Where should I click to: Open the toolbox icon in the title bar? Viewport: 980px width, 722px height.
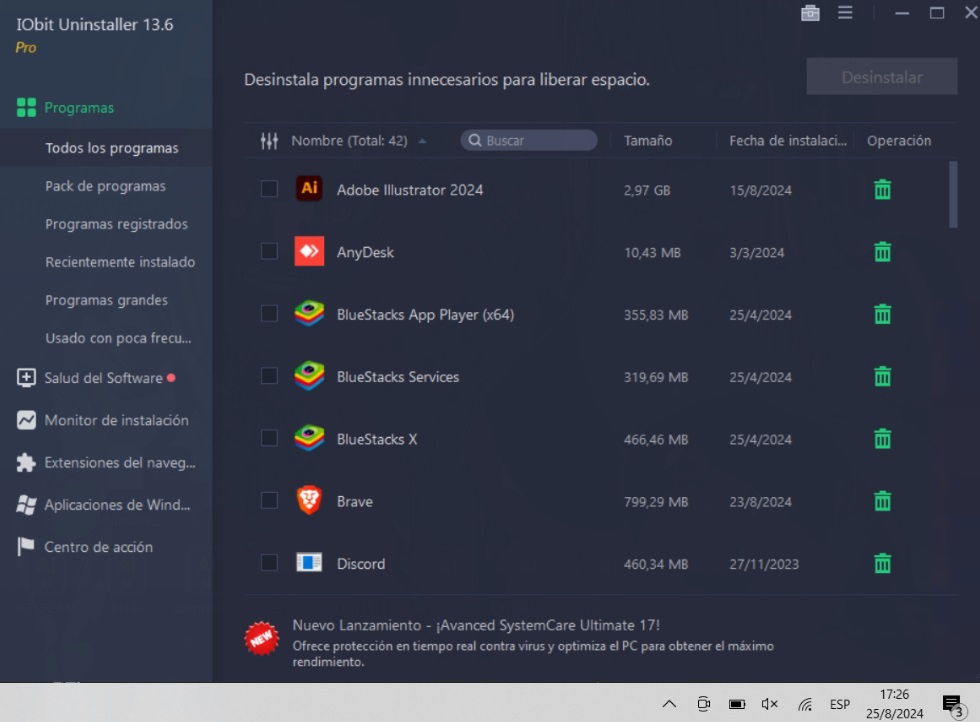click(x=810, y=13)
